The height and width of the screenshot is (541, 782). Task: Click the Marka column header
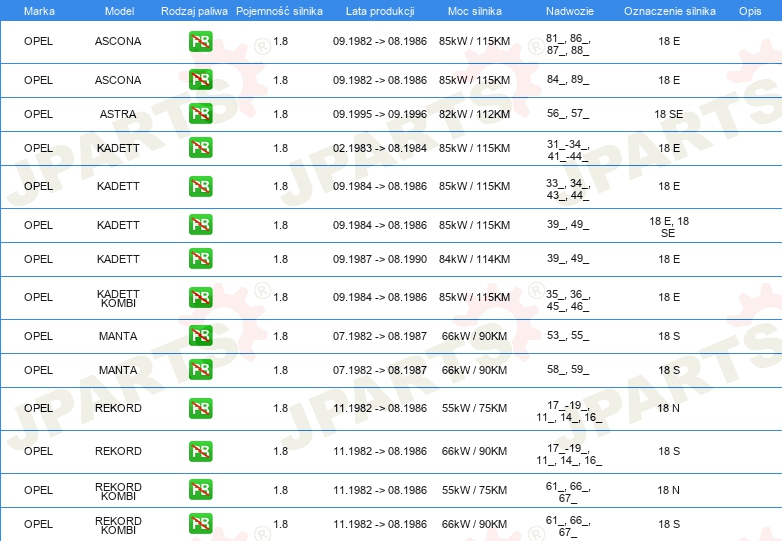[x=39, y=11]
